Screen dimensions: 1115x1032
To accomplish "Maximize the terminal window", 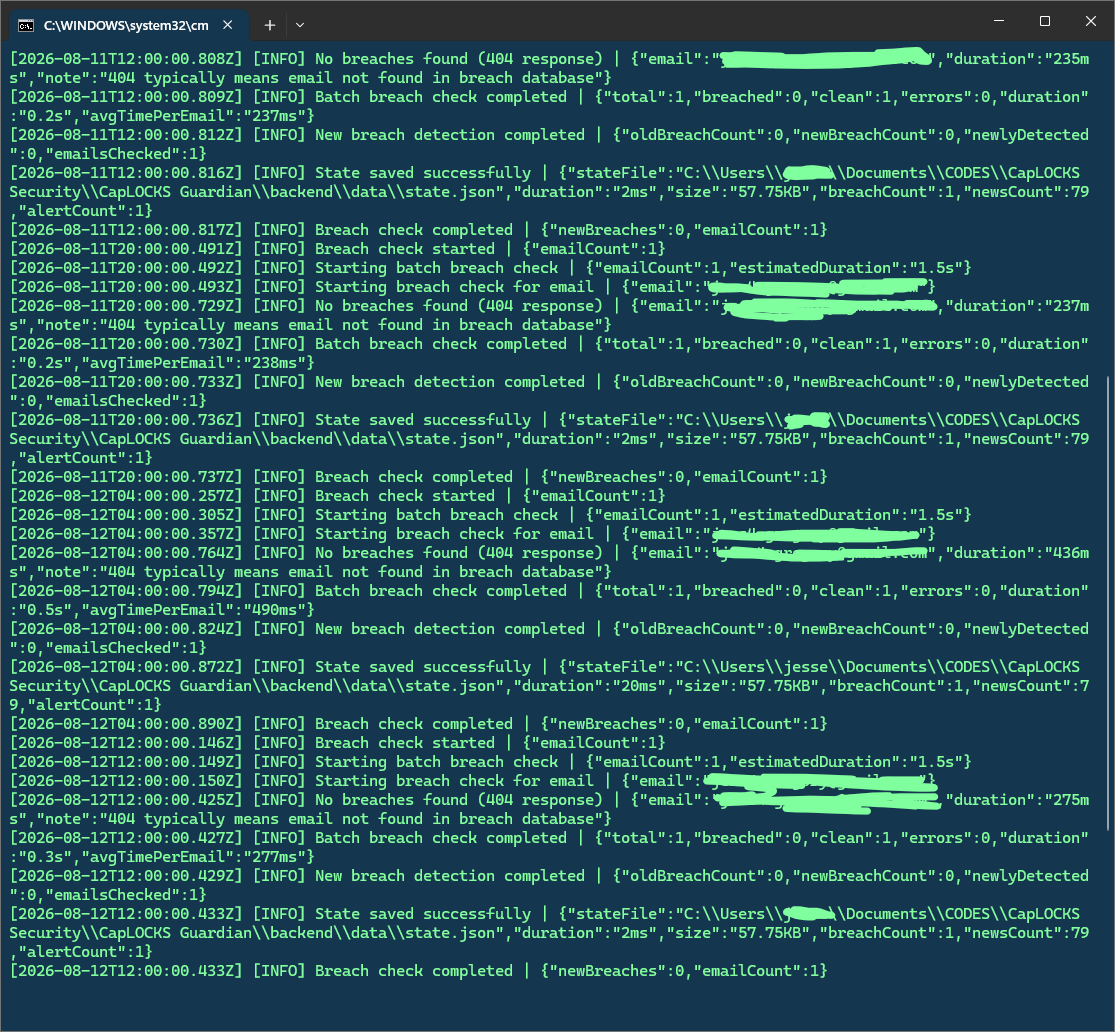I will tap(1045, 21).
